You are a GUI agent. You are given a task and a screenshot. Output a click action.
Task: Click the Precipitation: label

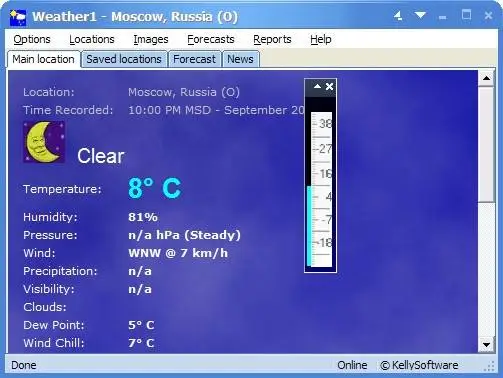click(x=60, y=271)
